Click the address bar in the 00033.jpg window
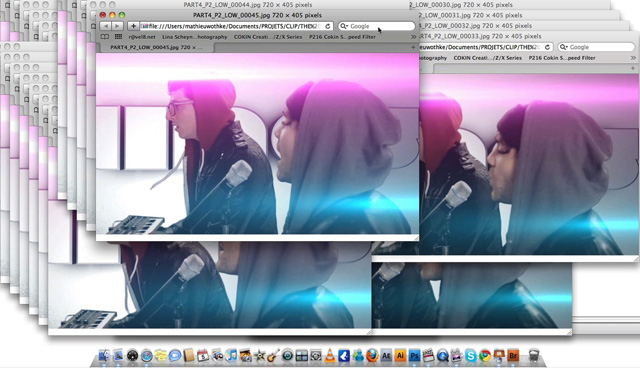This screenshot has width=640, height=370. pos(486,47)
